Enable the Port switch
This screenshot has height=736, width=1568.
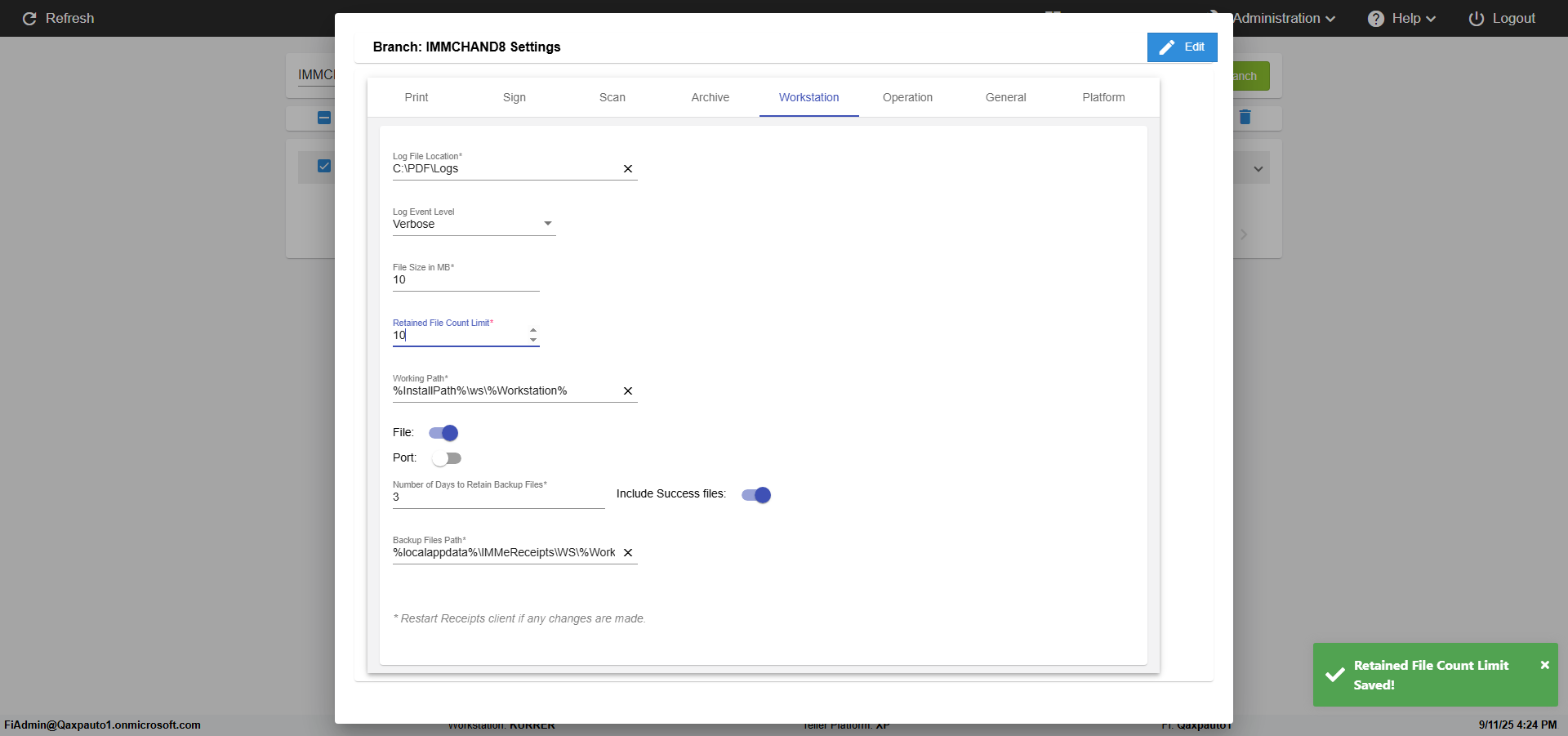click(x=447, y=458)
